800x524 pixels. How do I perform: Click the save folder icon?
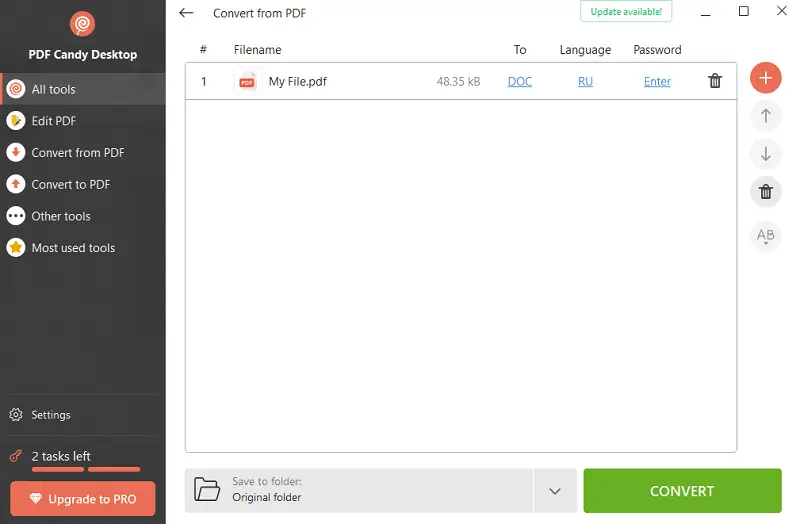click(207, 489)
